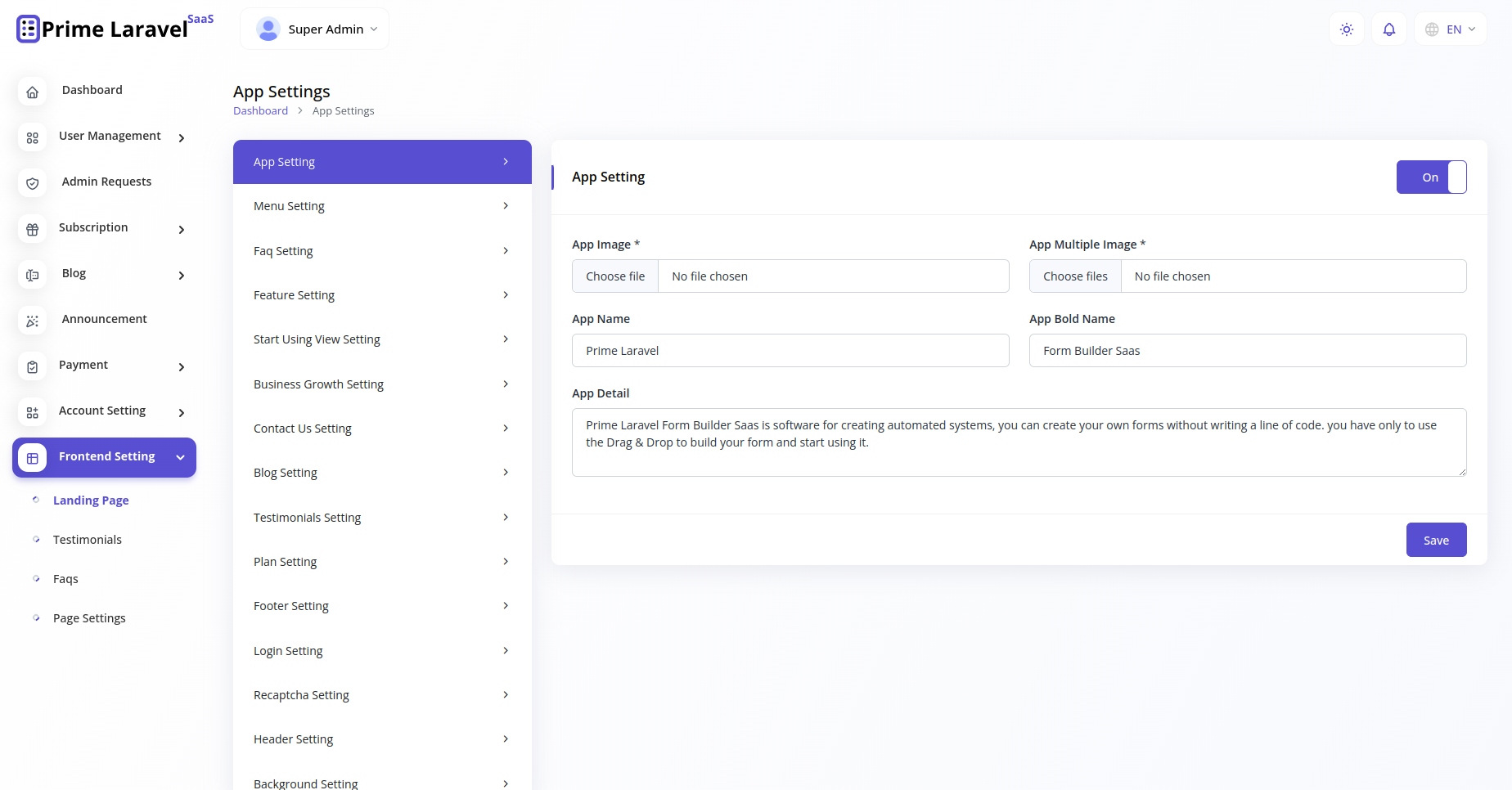Click the Payment sidebar icon

[x=32, y=366]
